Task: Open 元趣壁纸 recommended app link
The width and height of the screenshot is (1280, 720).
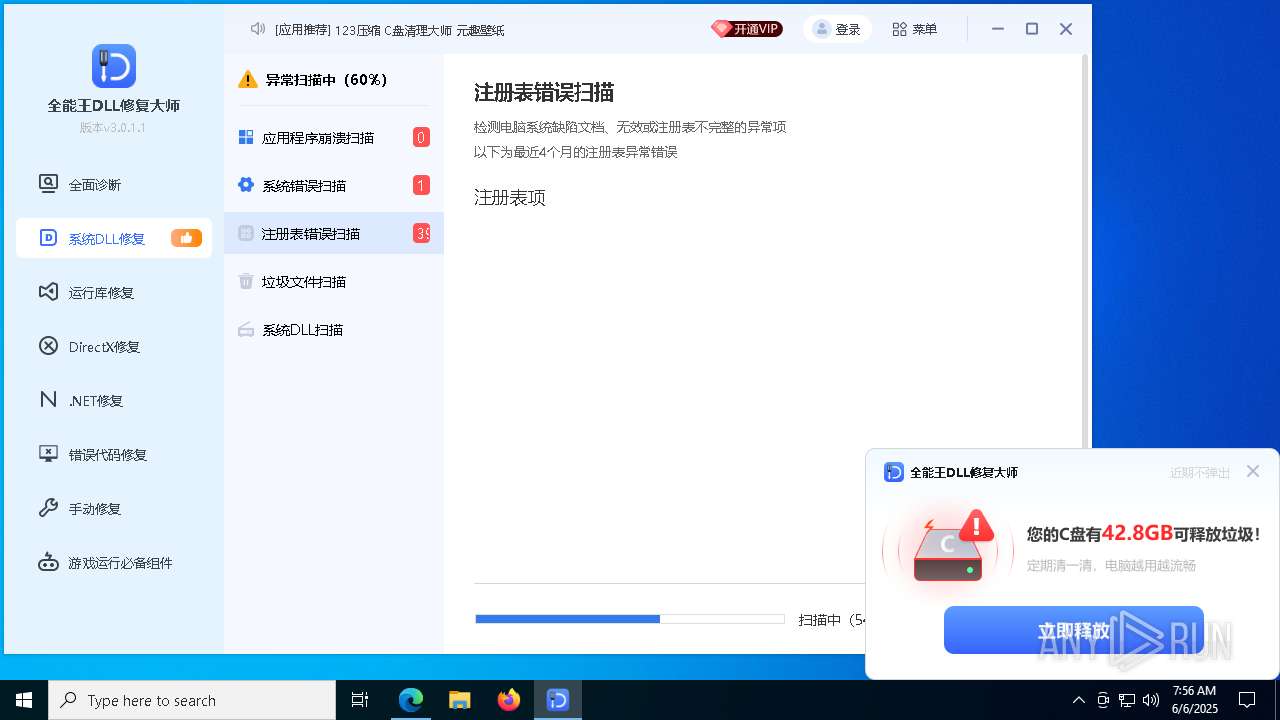Action: tap(480, 30)
